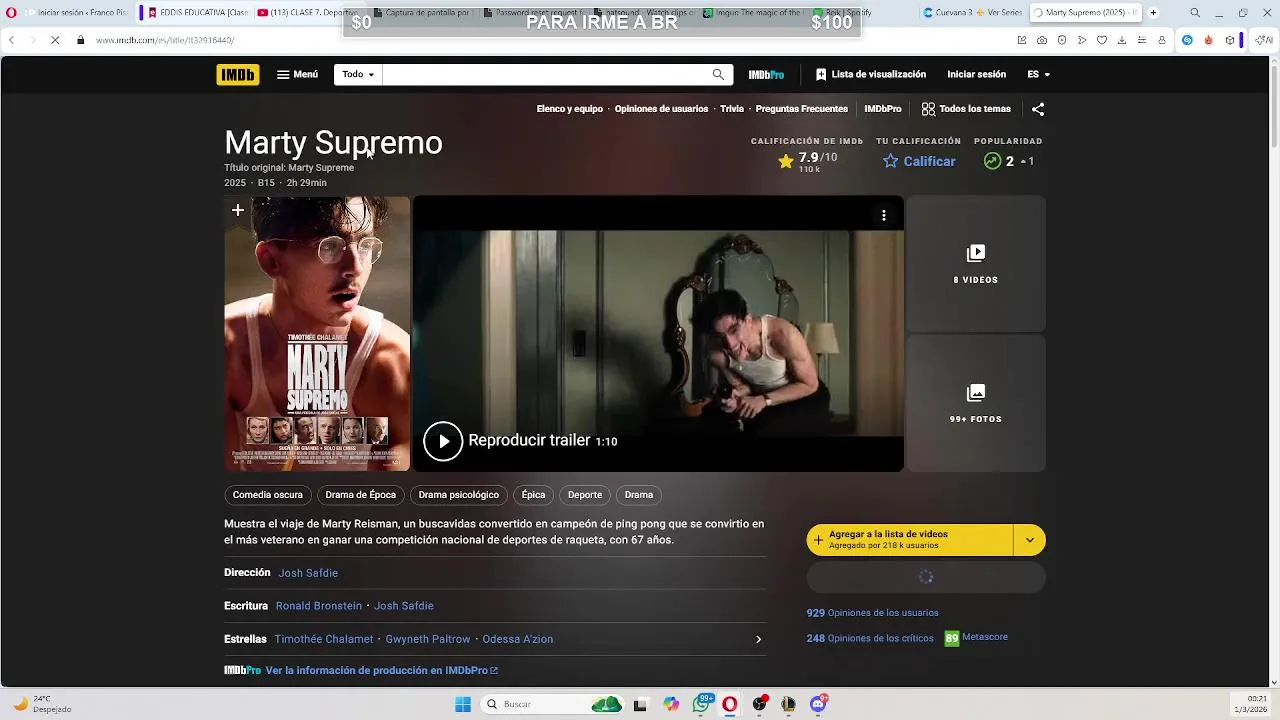
Task: Open the ES language dropdown
Action: (x=1038, y=75)
